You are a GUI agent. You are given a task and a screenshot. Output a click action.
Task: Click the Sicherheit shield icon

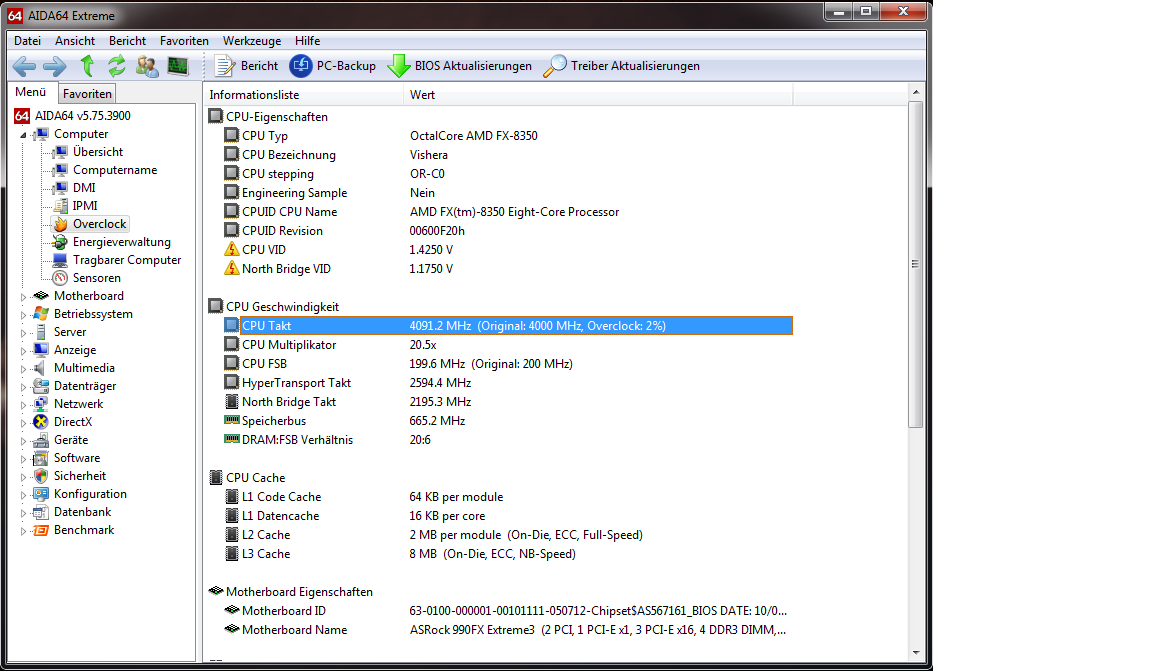click(41, 476)
